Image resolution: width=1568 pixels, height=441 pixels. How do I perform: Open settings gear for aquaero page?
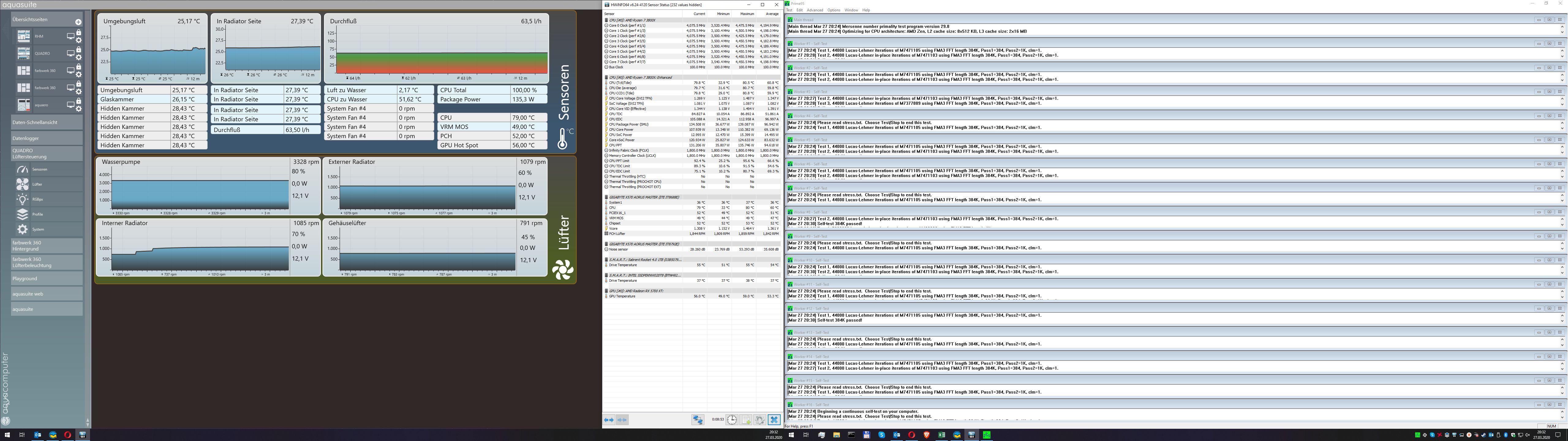(x=78, y=108)
